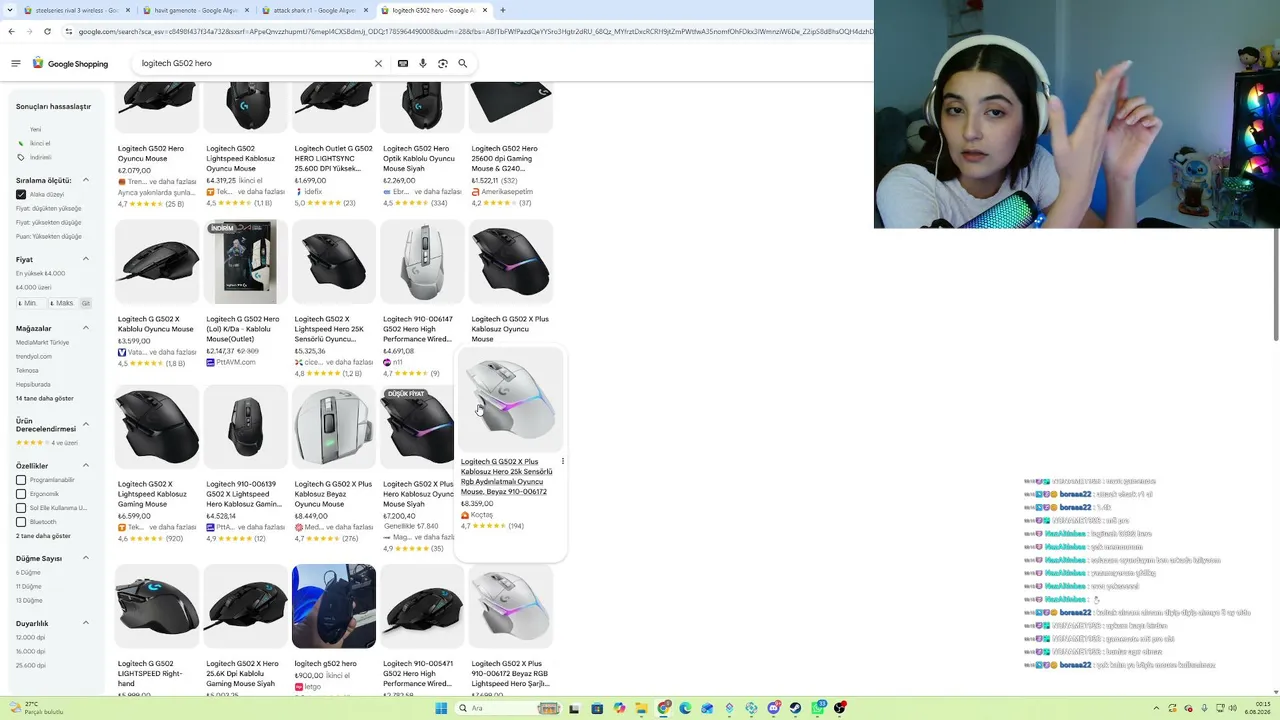Open the weather widget showing 27°C

pyautogui.click(x=35, y=708)
